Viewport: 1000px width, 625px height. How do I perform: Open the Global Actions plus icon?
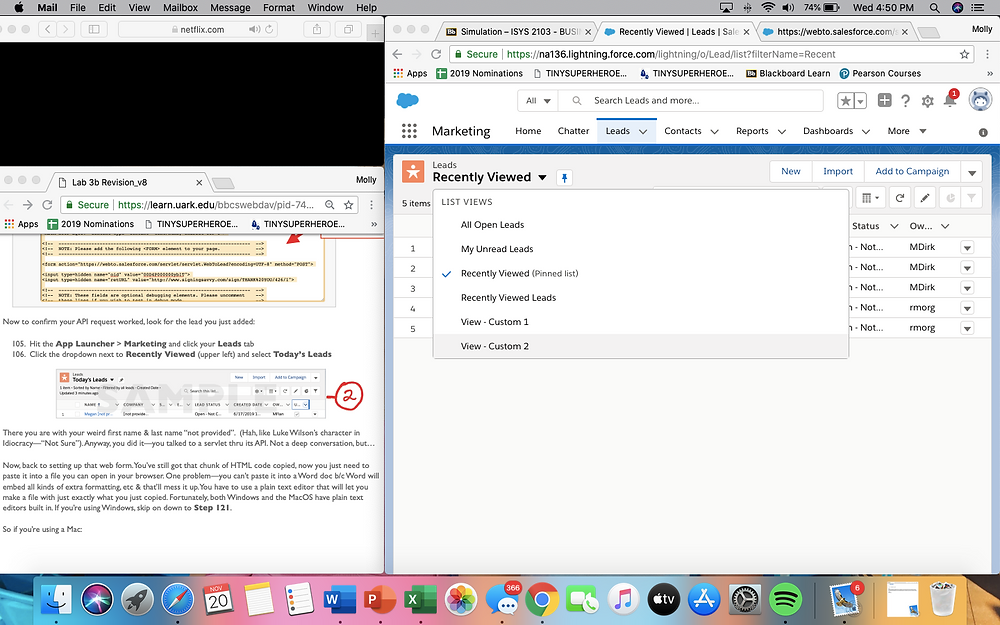click(884, 100)
